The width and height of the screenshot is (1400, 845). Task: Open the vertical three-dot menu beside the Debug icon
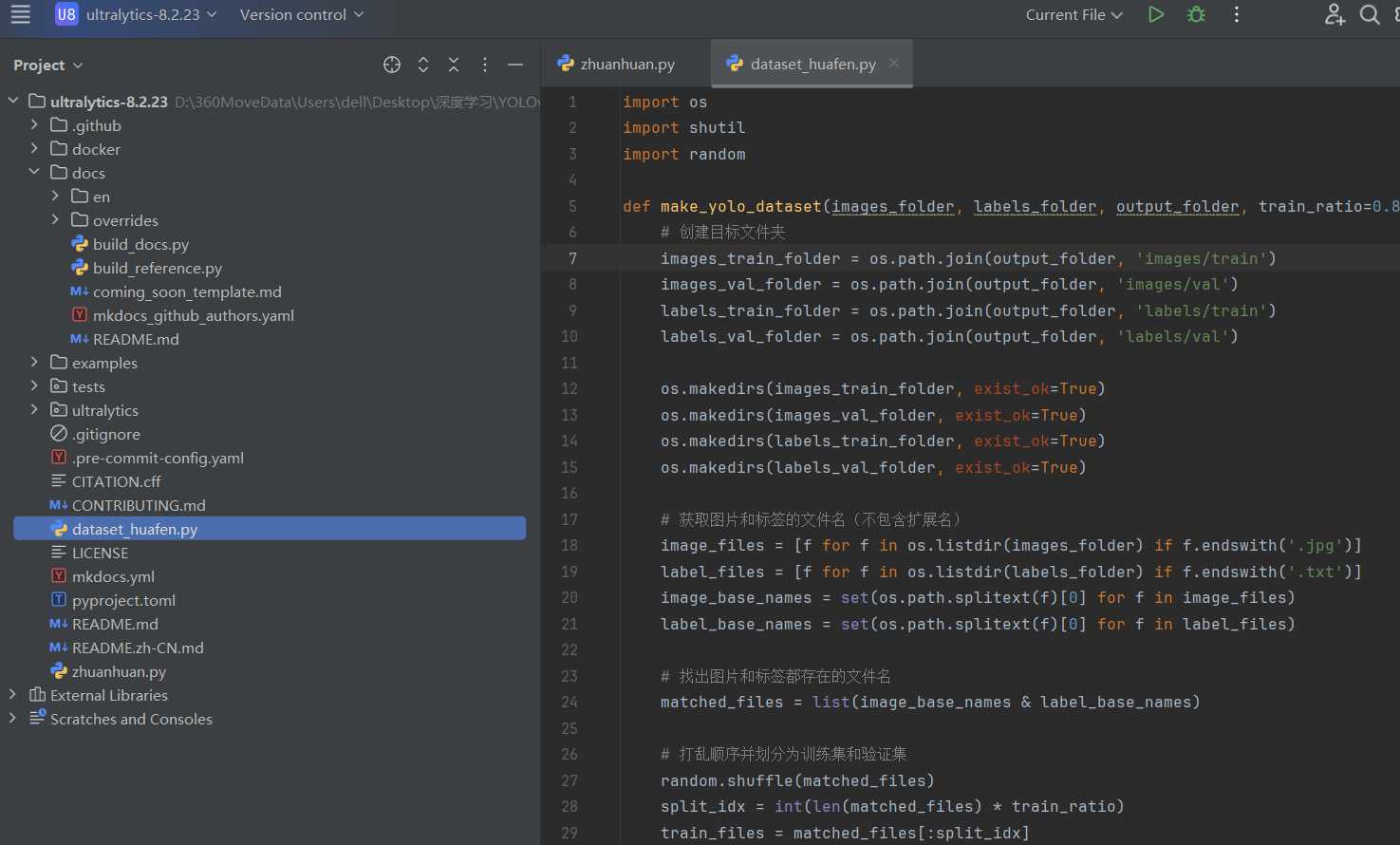pyautogui.click(x=1236, y=14)
